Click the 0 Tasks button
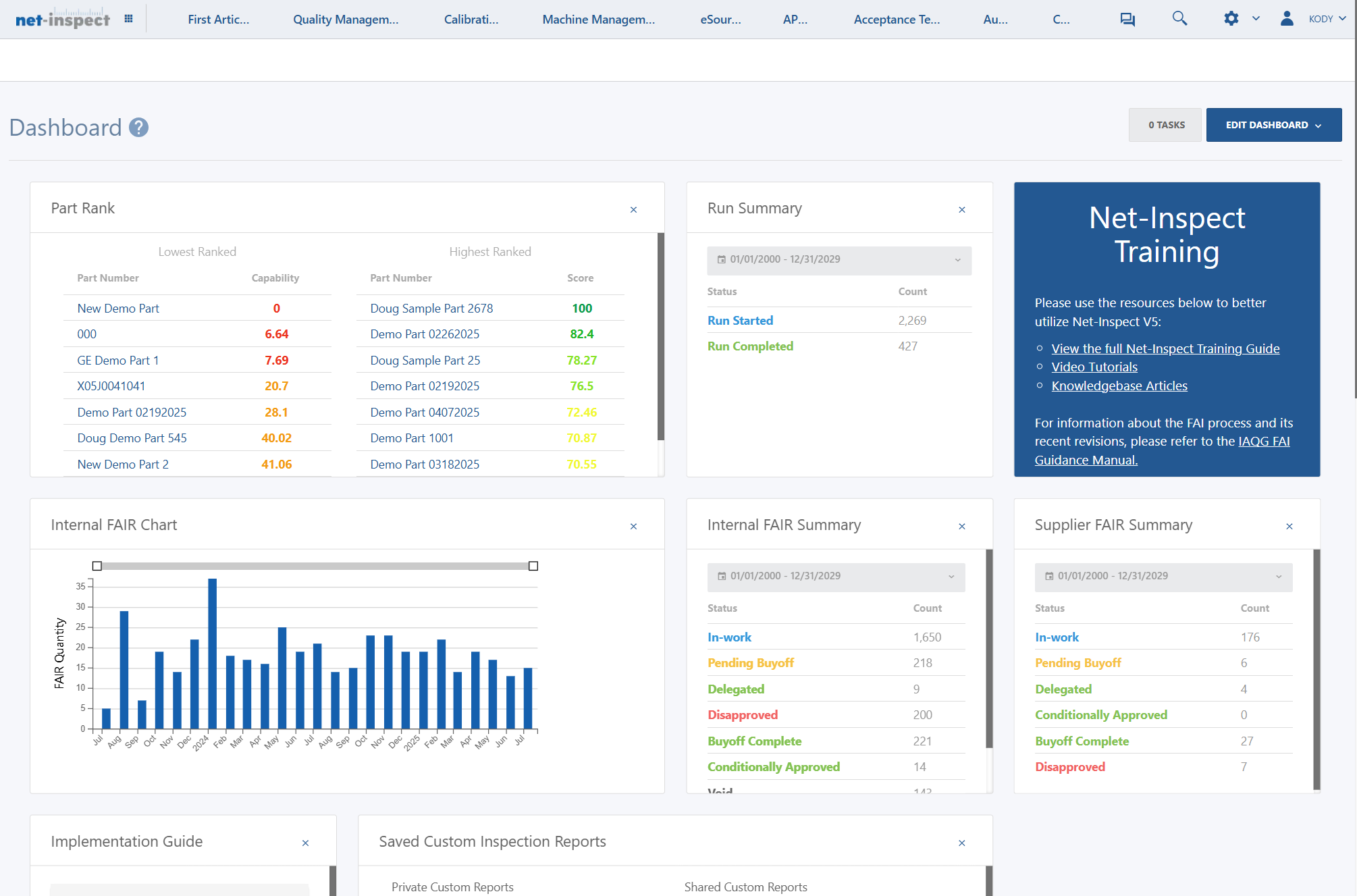This screenshot has height=896, width=1357. [x=1165, y=125]
